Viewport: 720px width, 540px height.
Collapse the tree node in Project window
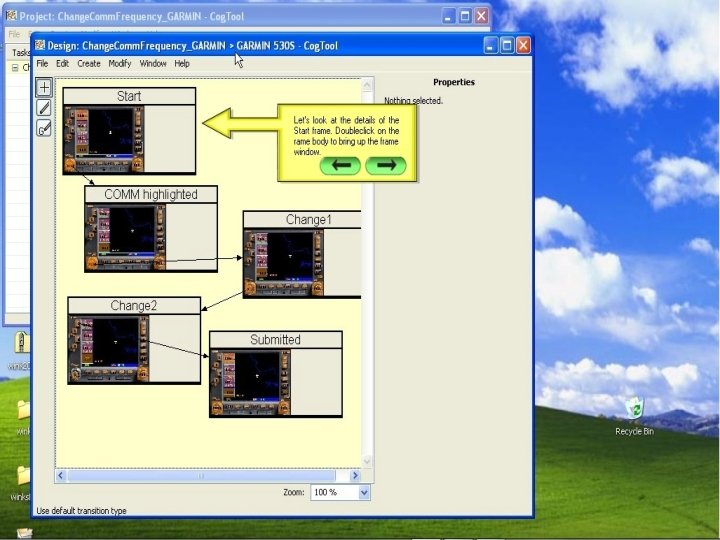[15, 68]
